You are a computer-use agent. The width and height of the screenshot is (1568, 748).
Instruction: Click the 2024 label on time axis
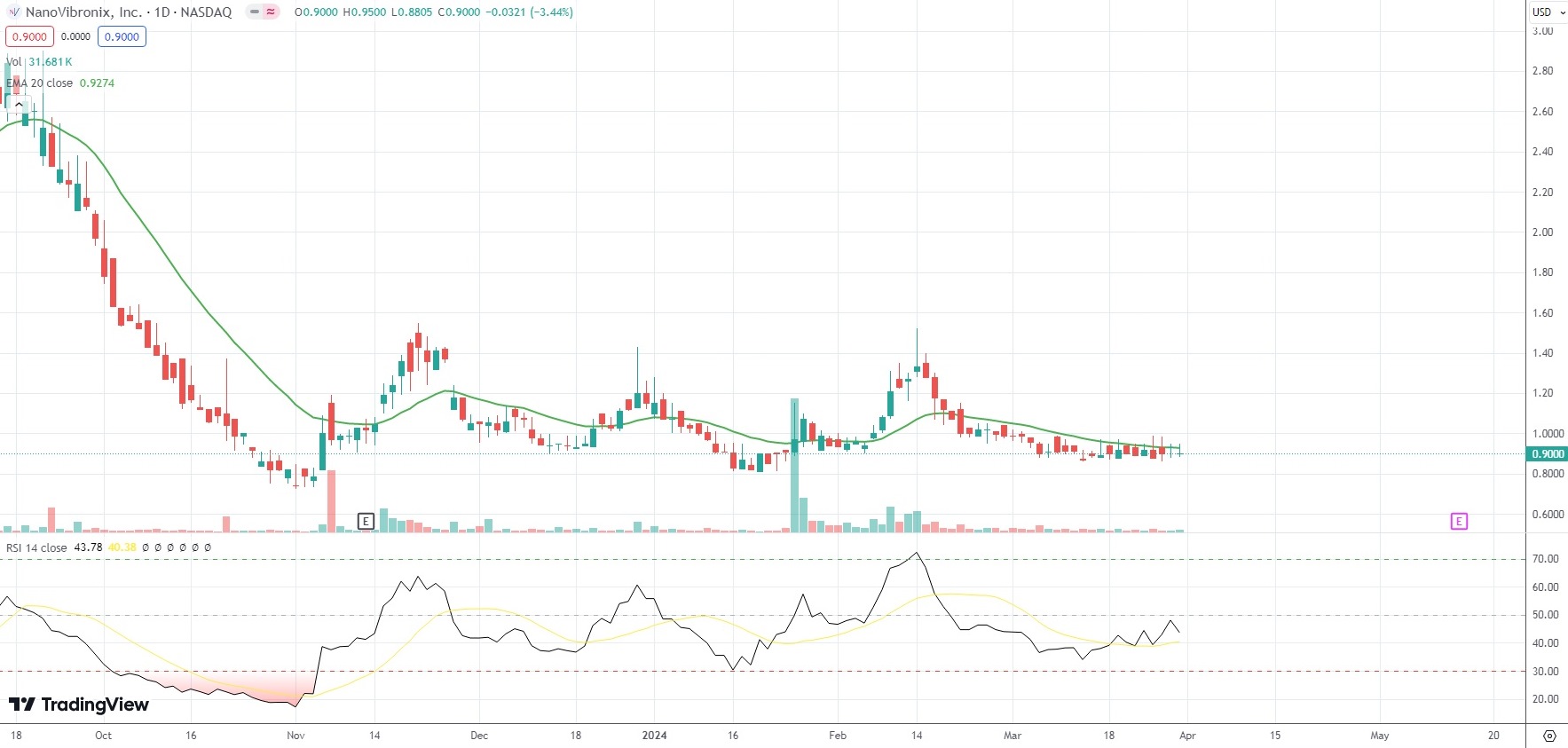click(x=654, y=736)
